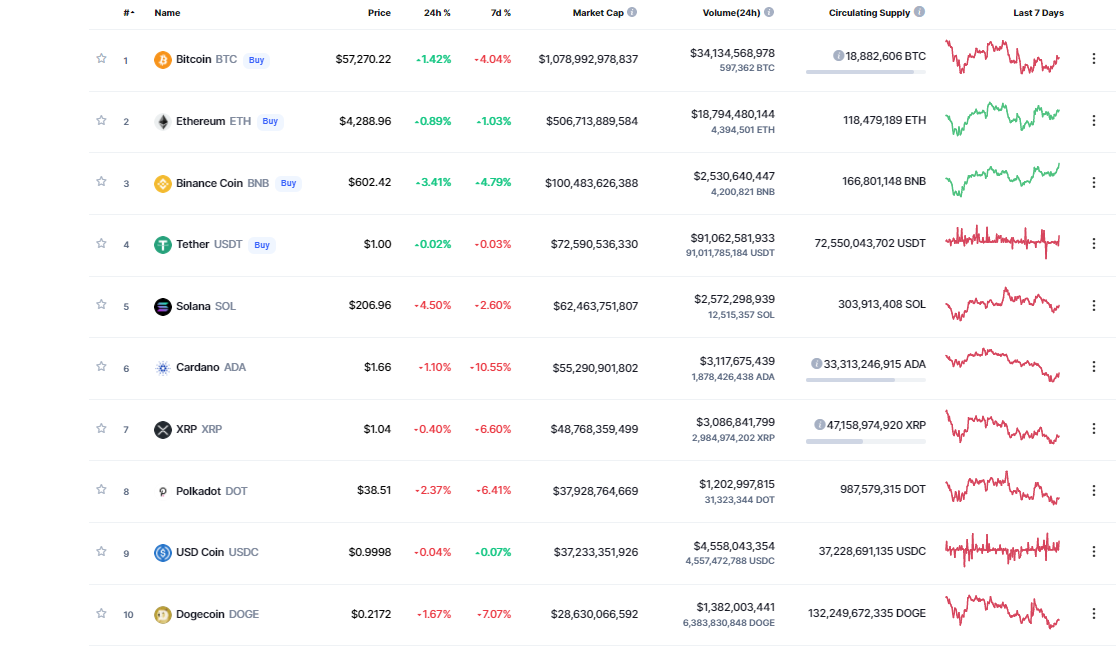Click the Cardano circulating supply progress bar
1117x648 pixels.
(x=866, y=380)
